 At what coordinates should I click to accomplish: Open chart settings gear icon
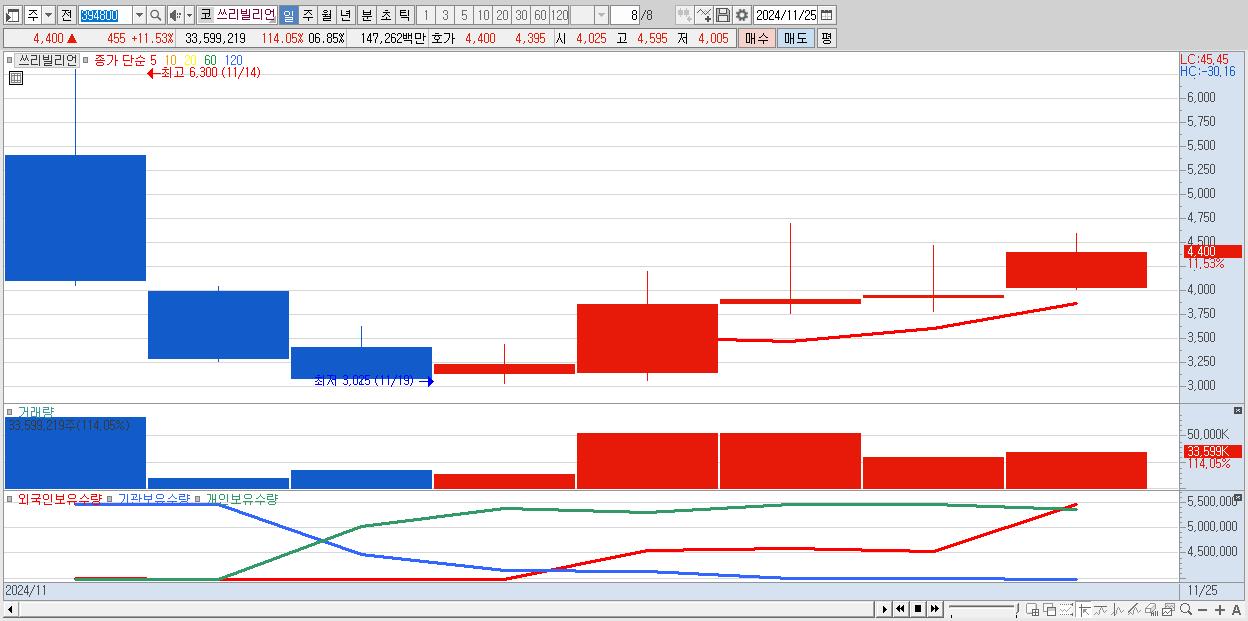pyautogui.click(x=742, y=15)
